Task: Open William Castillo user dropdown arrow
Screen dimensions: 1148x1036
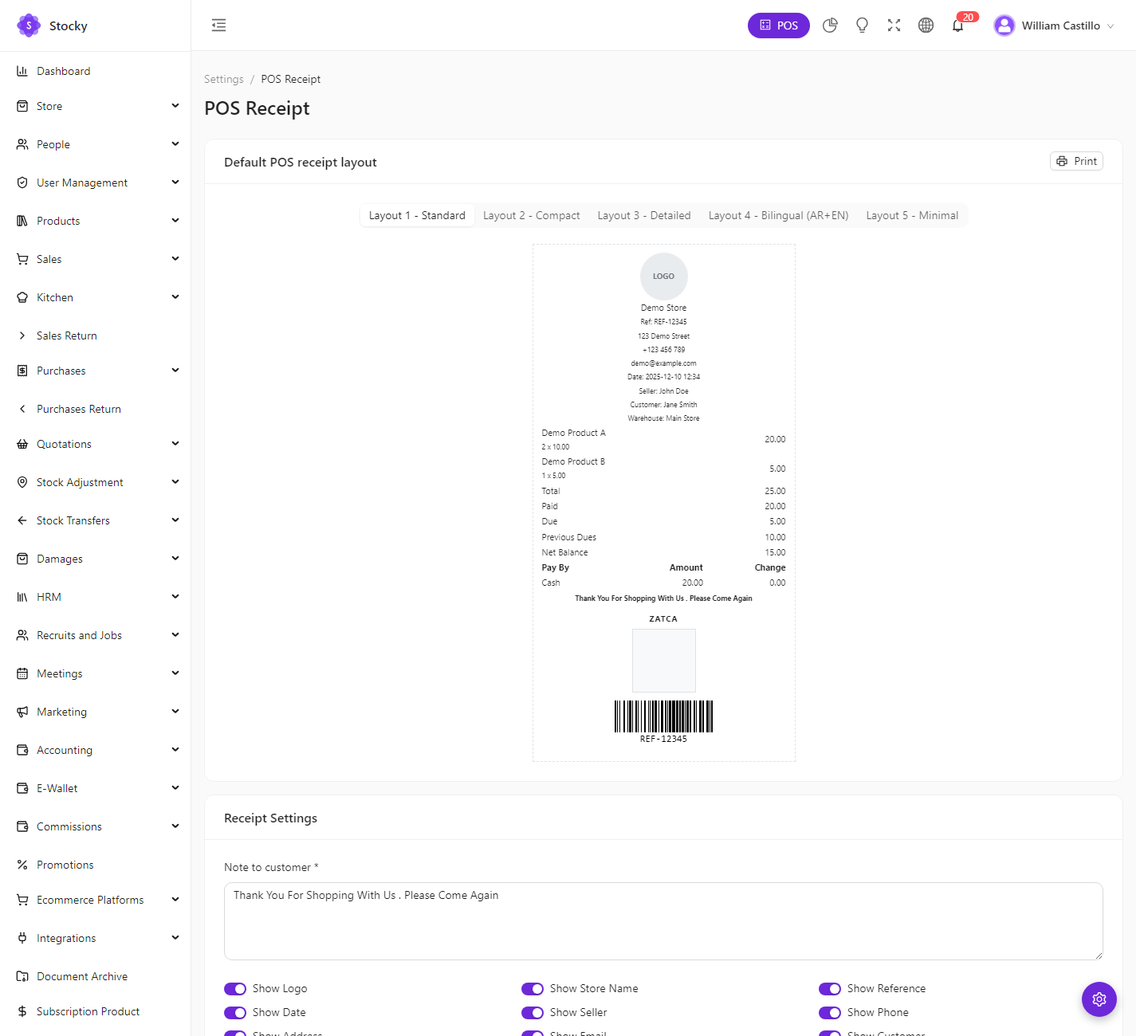Action: point(1111,26)
